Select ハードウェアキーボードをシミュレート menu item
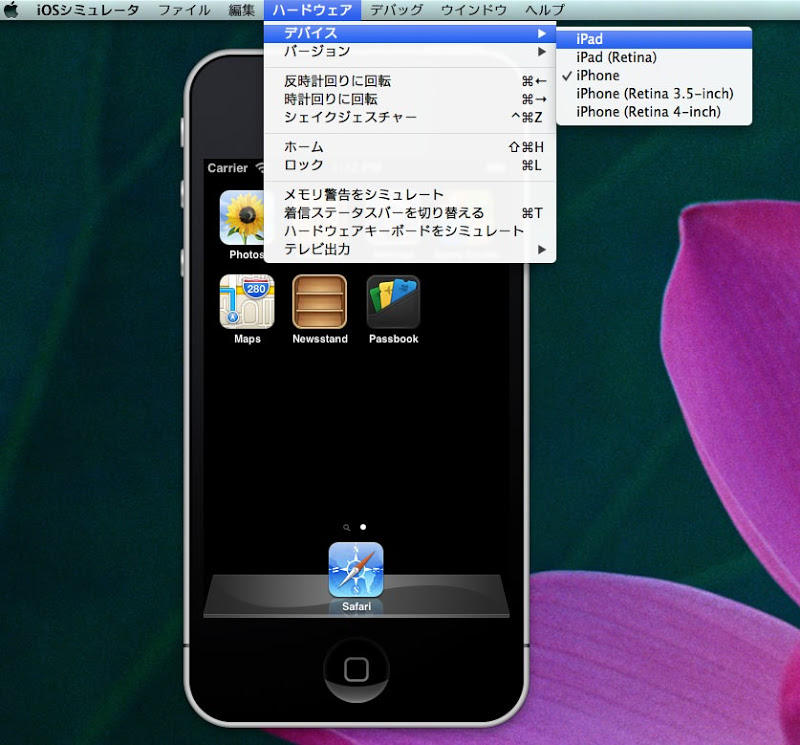 point(410,231)
